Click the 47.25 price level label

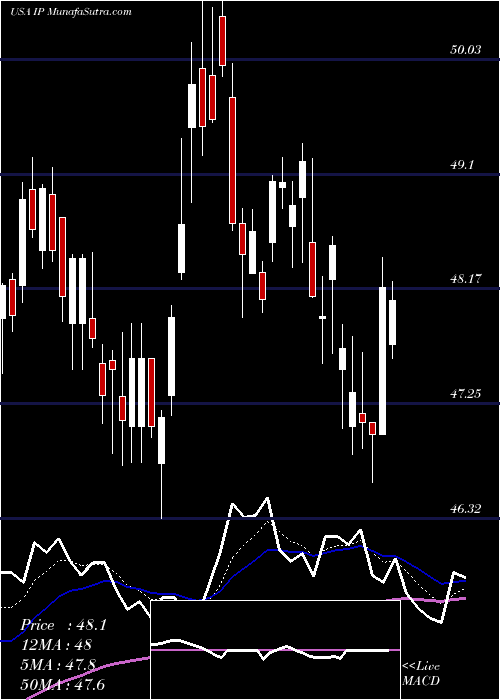(466, 394)
